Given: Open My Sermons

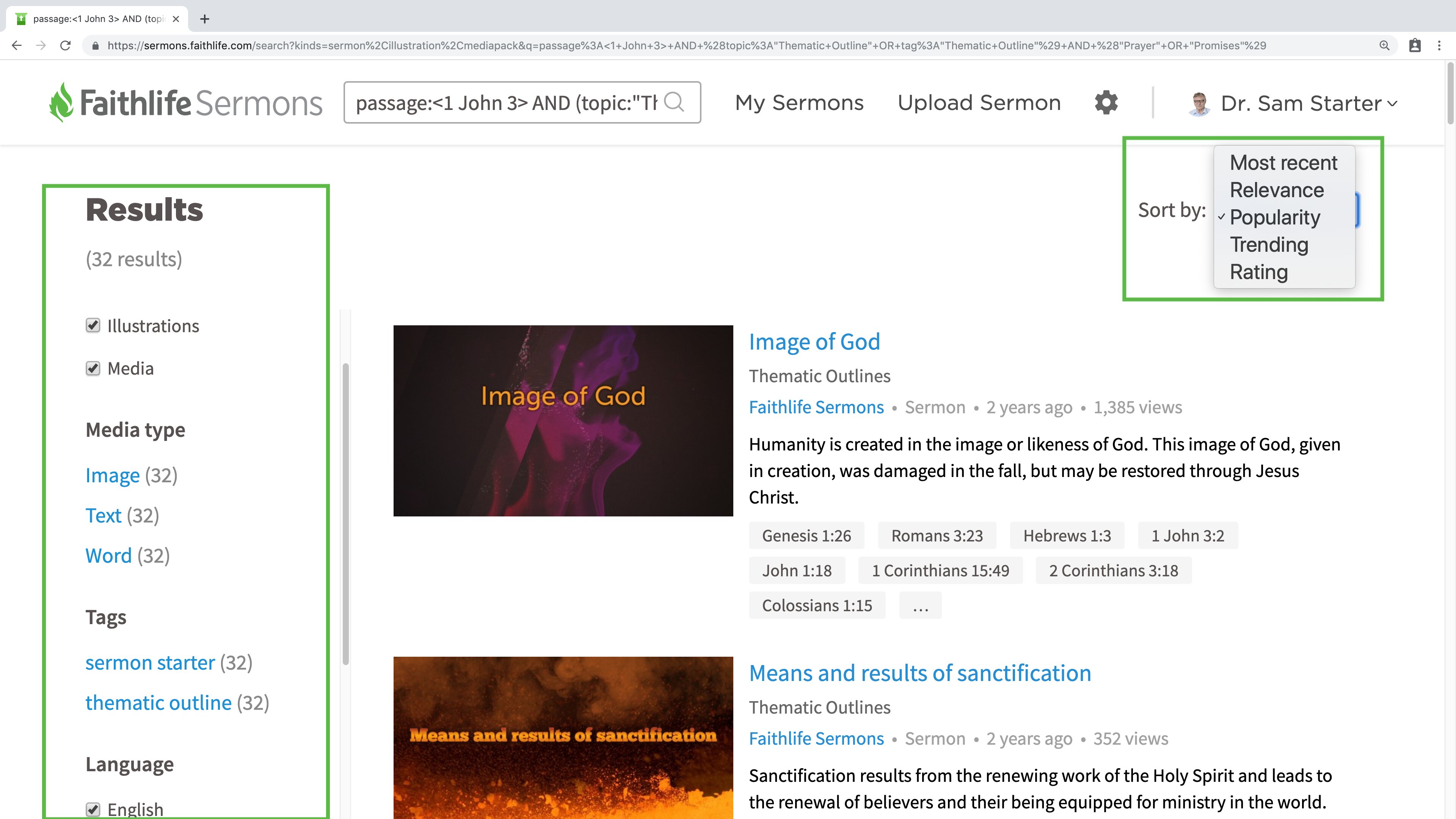Looking at the screenshot, I should [799, 102].
